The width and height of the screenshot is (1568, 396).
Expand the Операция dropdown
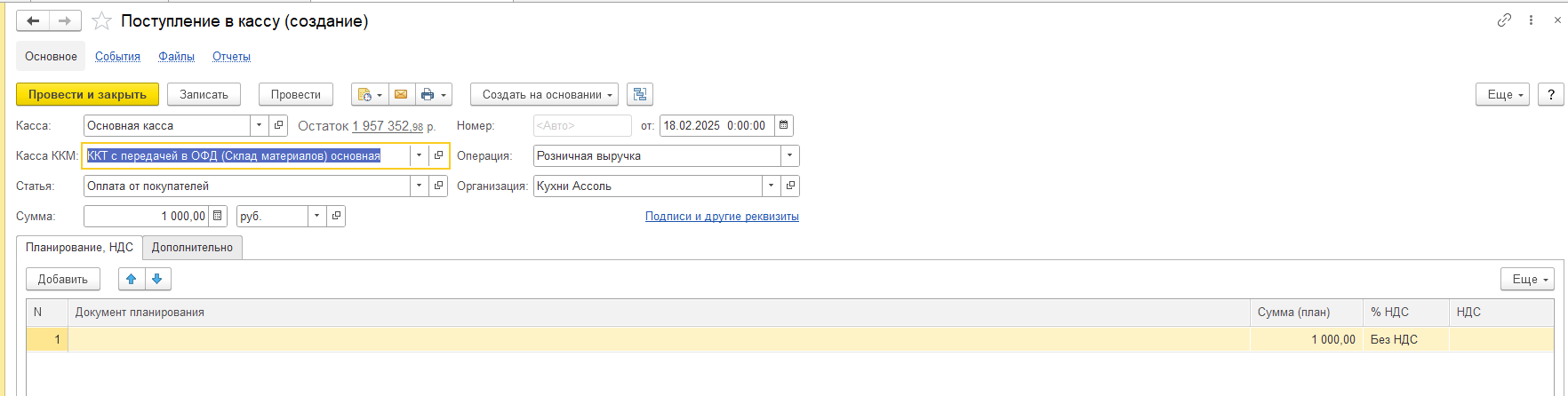[x=789, y=155]
